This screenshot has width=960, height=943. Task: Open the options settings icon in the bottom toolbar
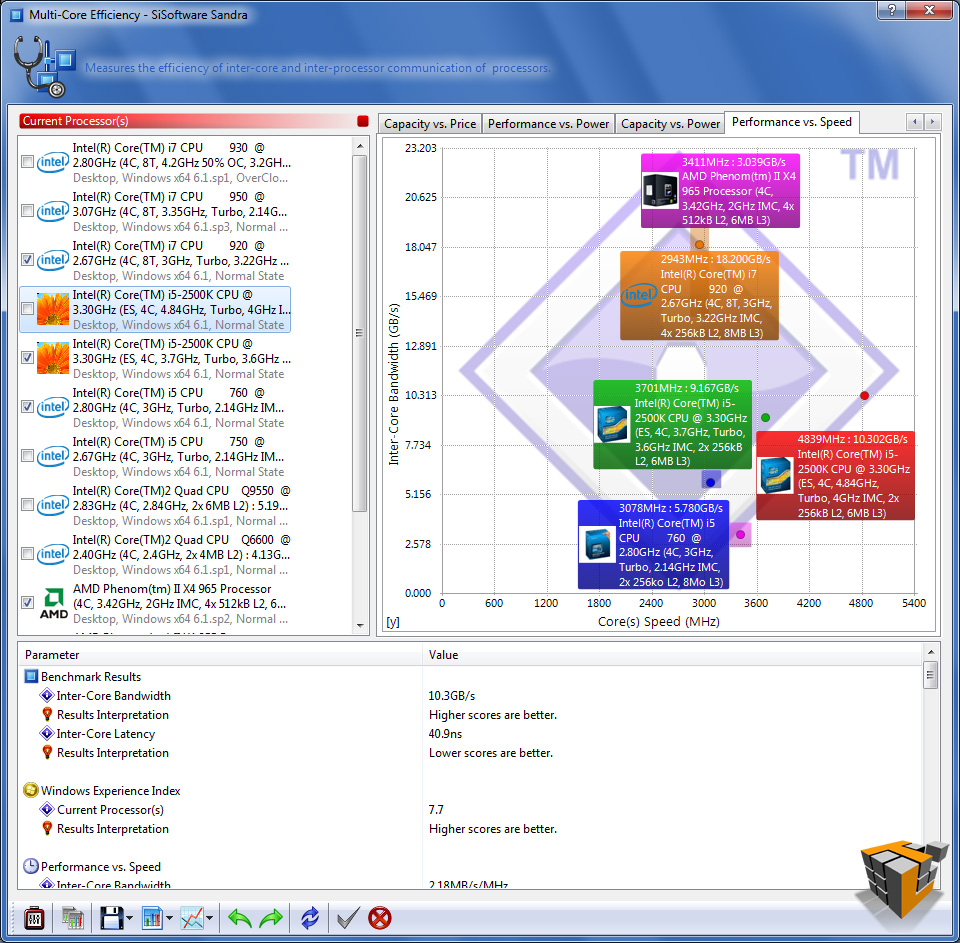point(34,918)
